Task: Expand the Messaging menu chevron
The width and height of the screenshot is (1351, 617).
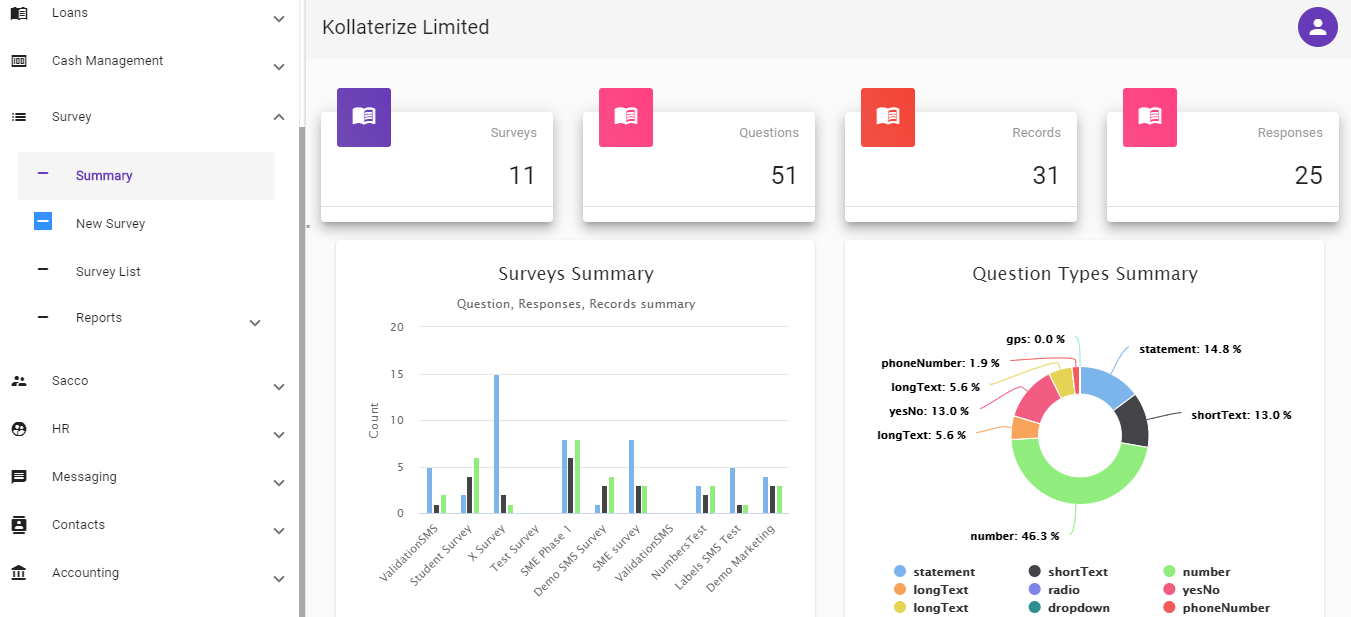Action: [x=279, y=483]
